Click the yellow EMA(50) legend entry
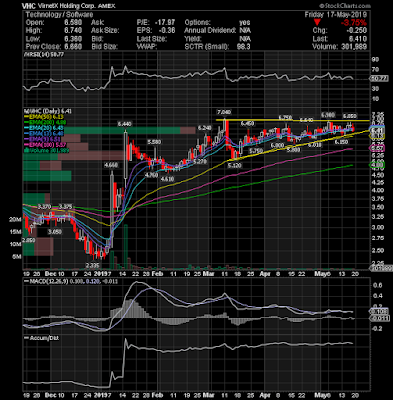Screen dimensions: 393x400 44,117
